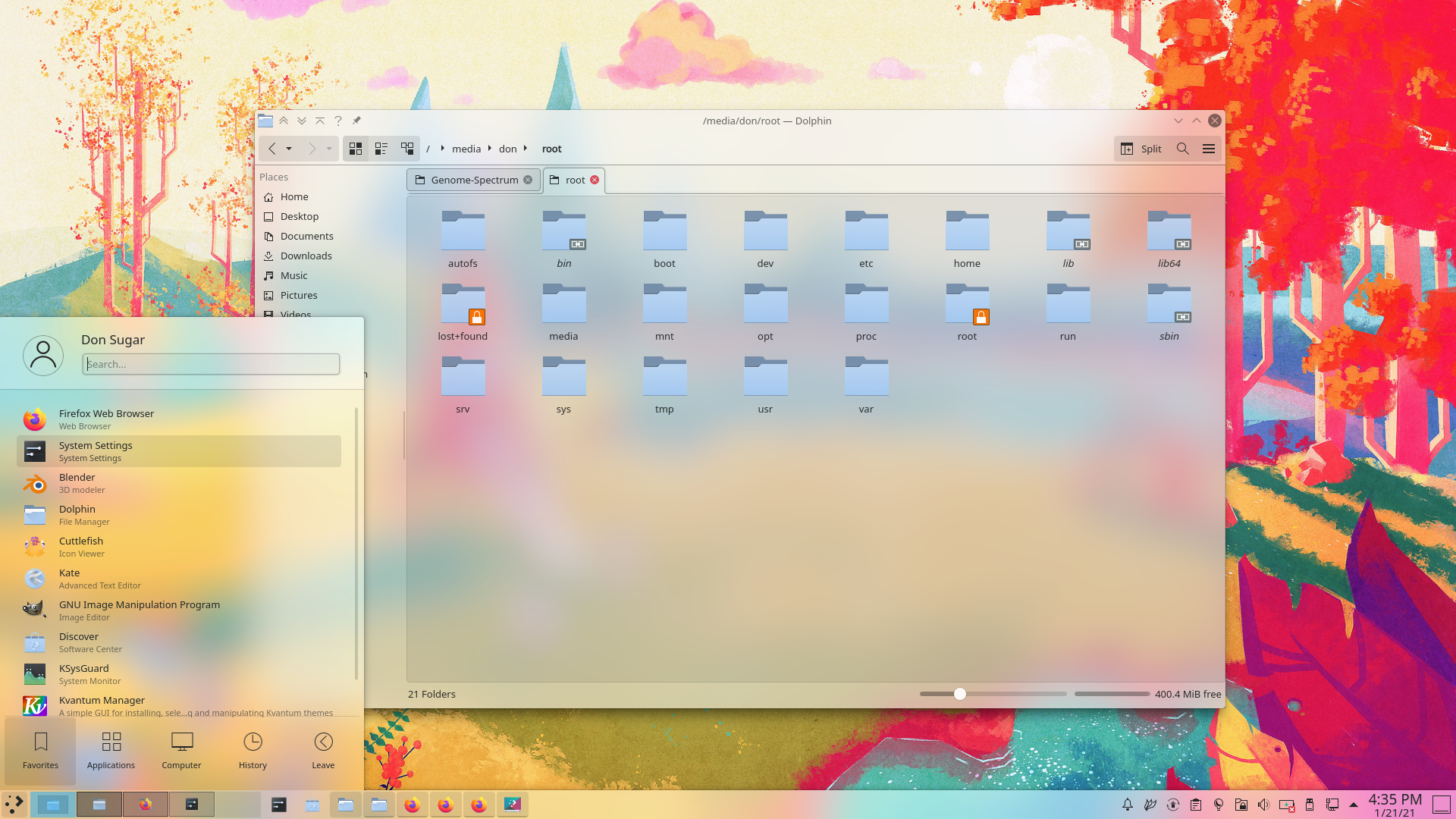Select the bin symlink folder
This screenshot has height=819, width=1456.
tap(563, 239)
